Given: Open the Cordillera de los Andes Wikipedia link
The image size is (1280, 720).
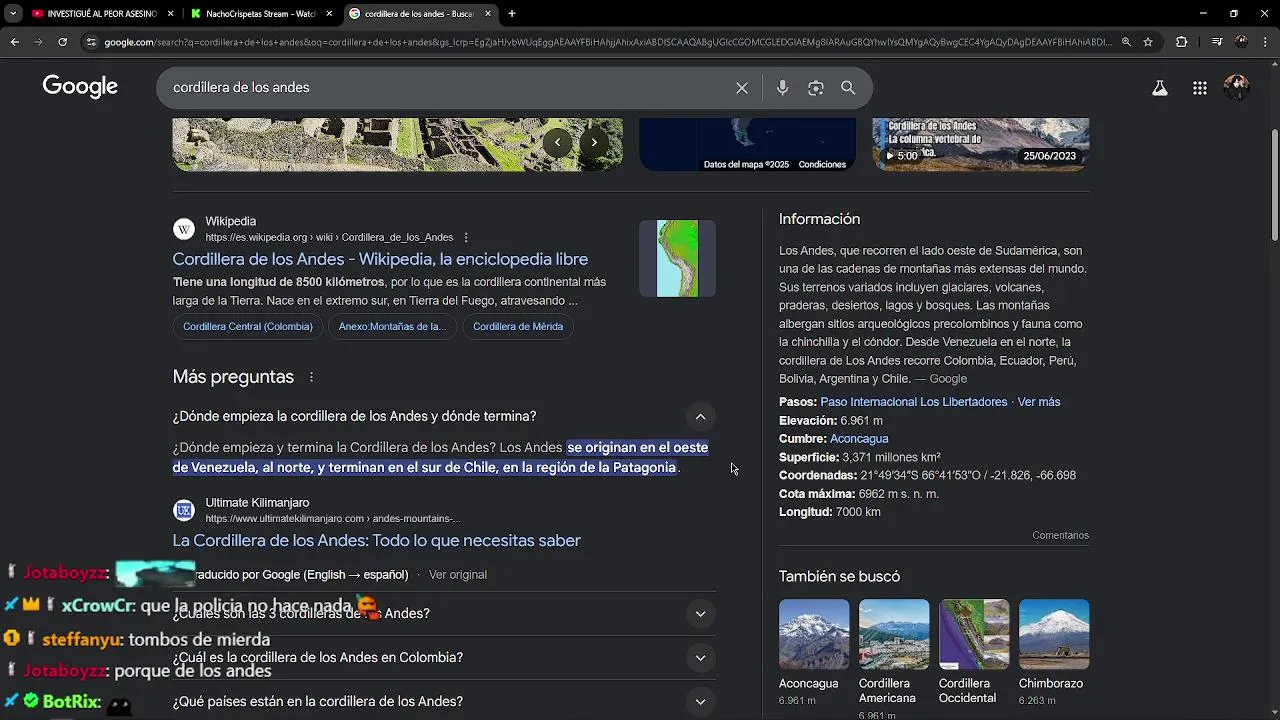Looking at the screenshot, I should tap(380, 260).
